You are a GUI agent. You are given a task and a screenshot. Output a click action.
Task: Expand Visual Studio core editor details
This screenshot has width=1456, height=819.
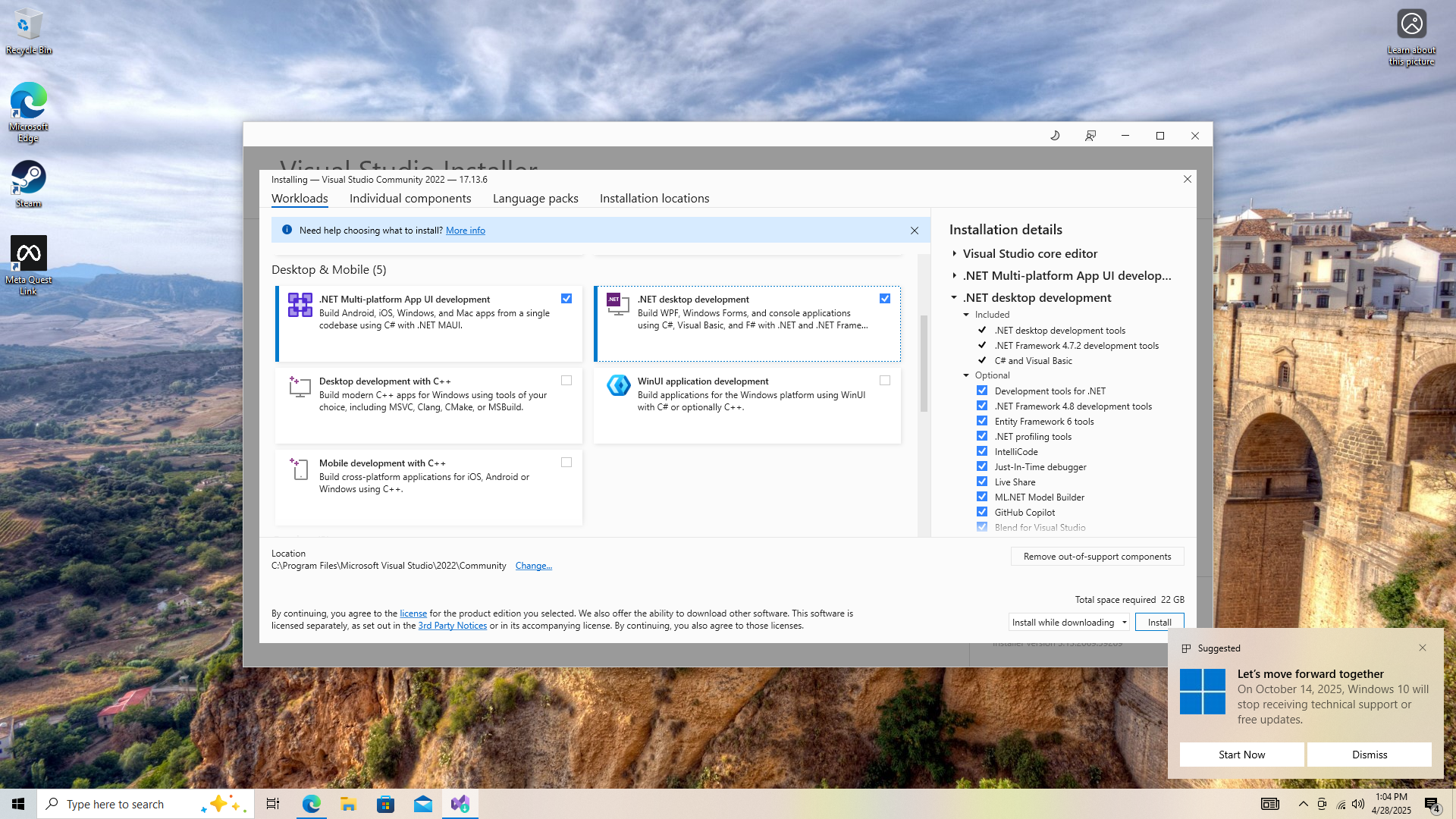pyautogui.click(x=955, y=254)
